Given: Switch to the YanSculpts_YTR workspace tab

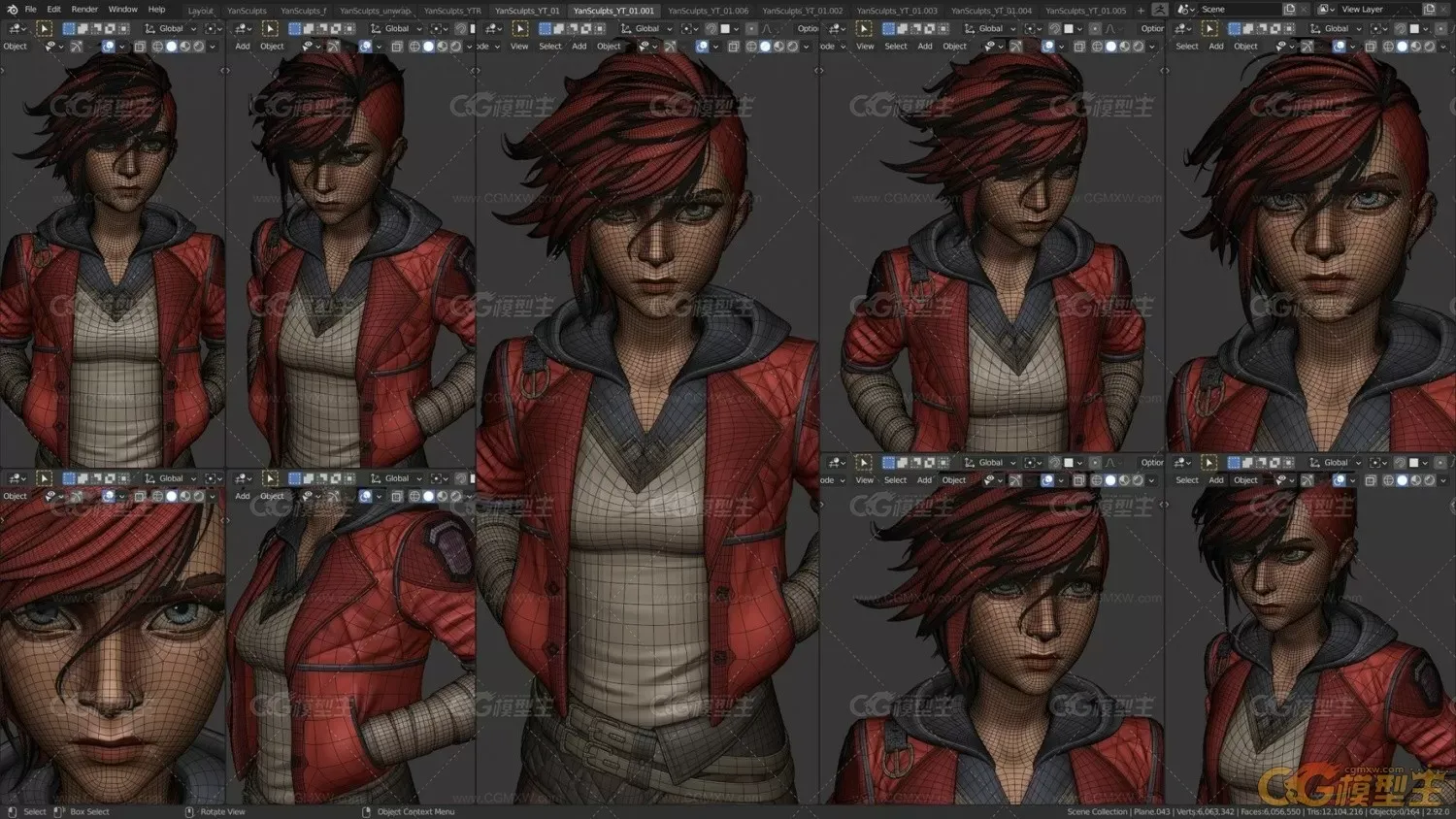Looking at the screenshot, I should coord(452,11).
